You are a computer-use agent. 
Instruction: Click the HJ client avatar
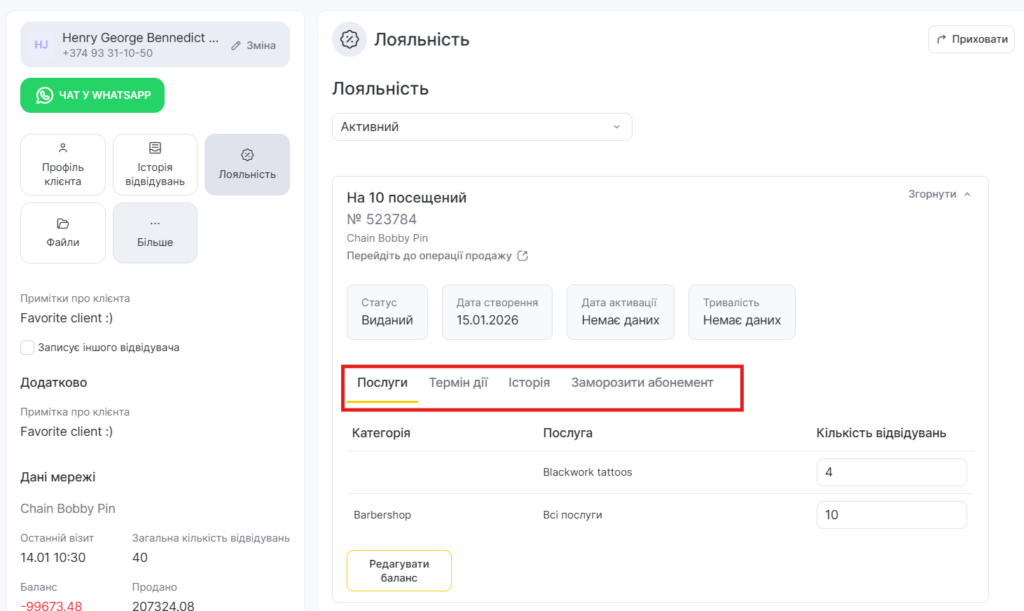[x=41, y=45]
